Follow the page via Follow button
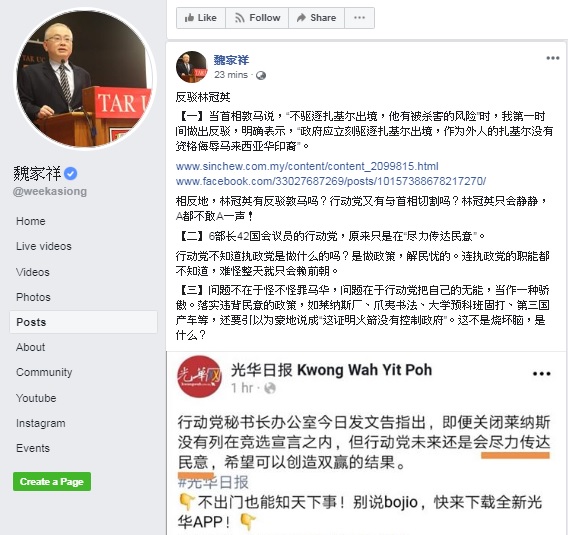Viewport: 568px width, 535px height. [x=257, y=18]
